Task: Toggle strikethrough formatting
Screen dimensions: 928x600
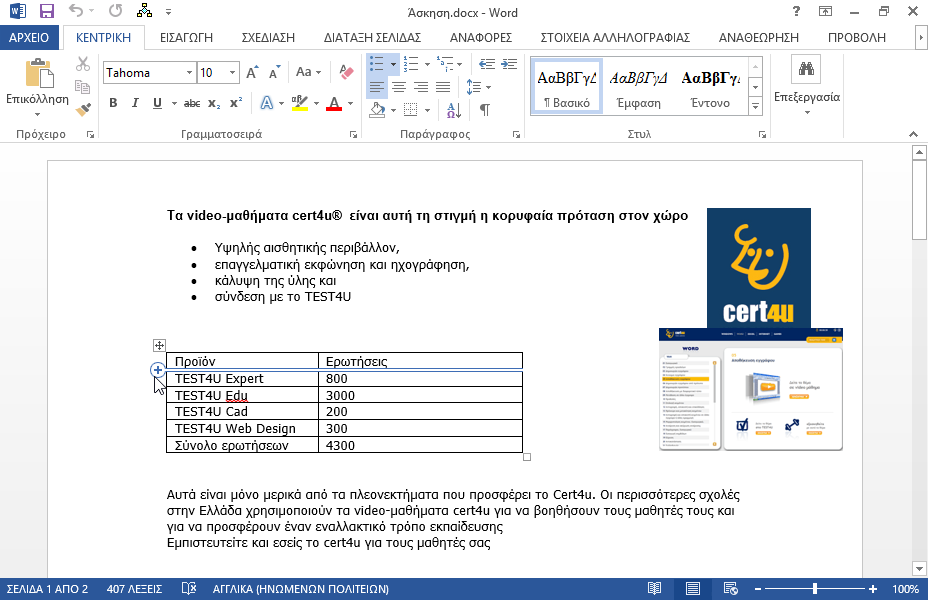Action: 192,103
